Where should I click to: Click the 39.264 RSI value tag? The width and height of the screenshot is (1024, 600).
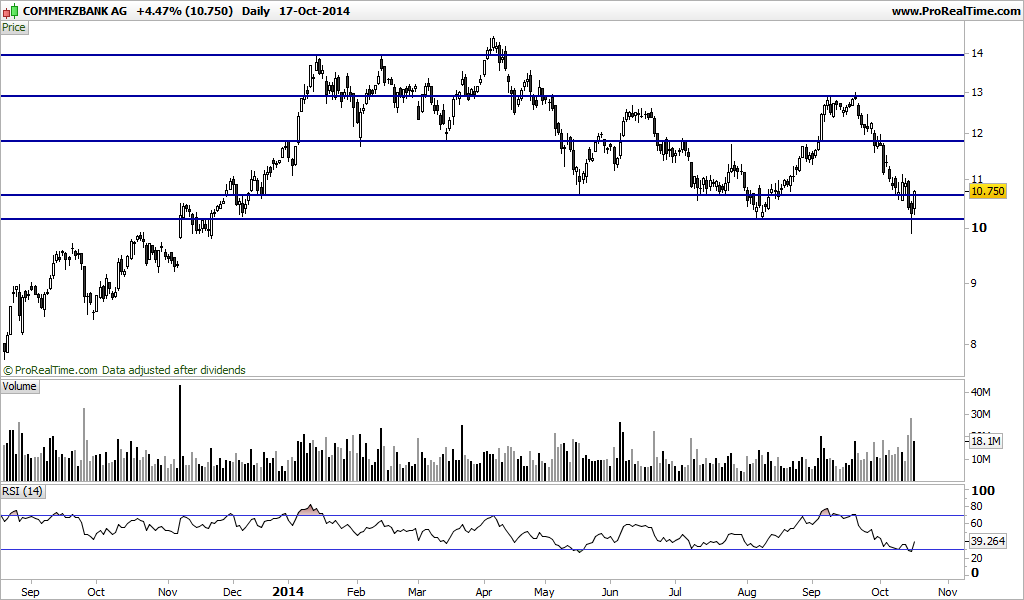coord(987,541)
